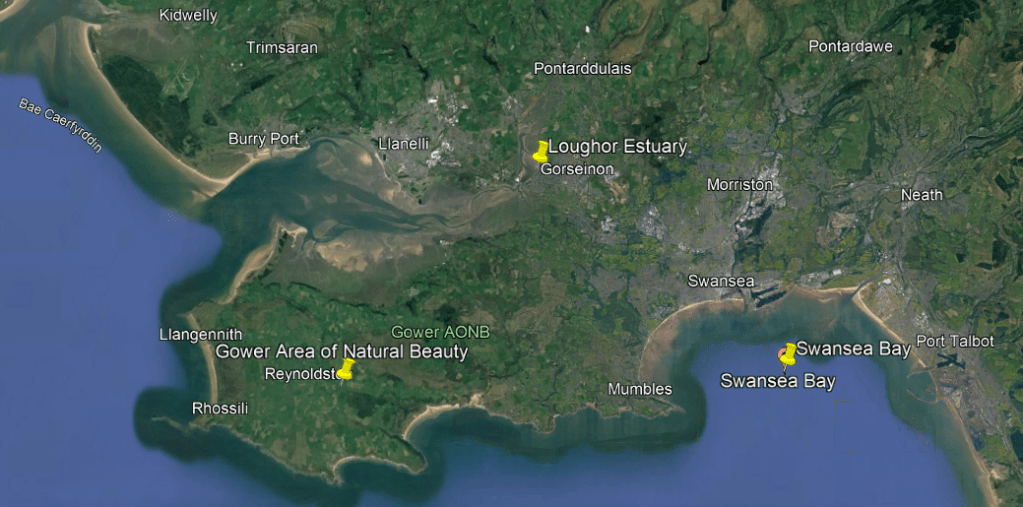Select the Morriston label
Image resolution: width=1023 pixels, height=507 pixels.
point(740,185)
